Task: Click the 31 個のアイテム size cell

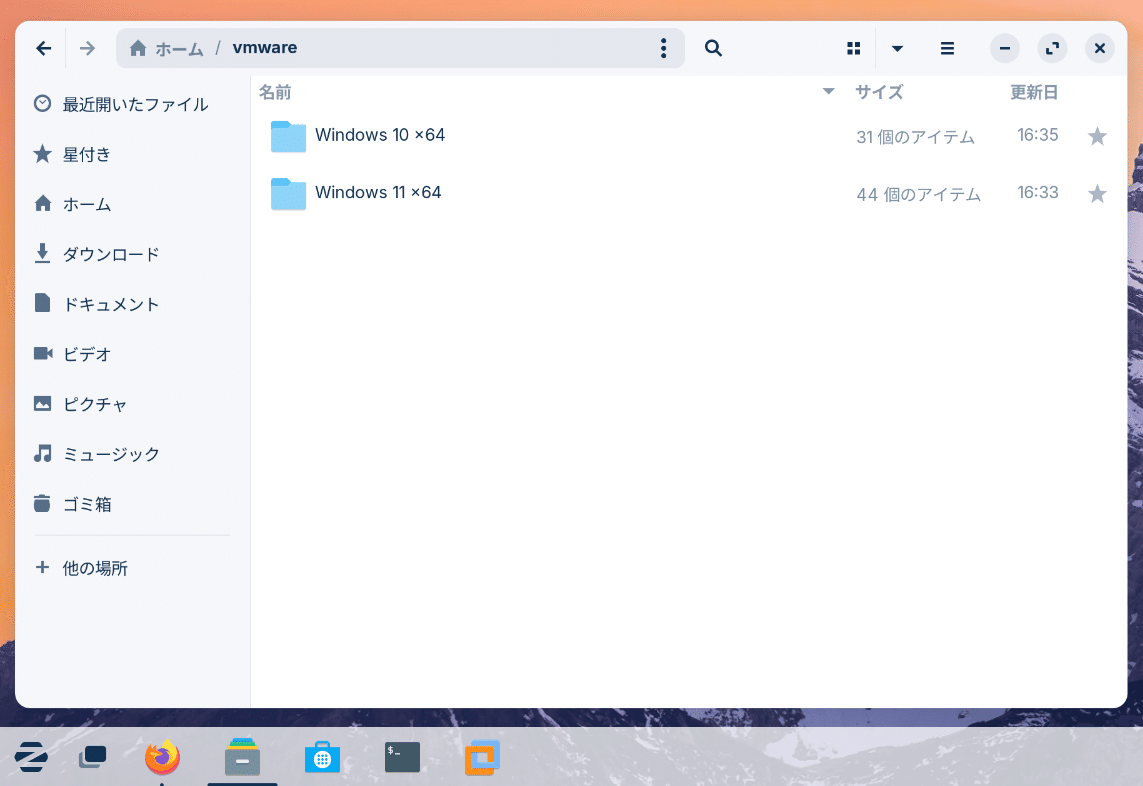Action: [x=916, y=137]
